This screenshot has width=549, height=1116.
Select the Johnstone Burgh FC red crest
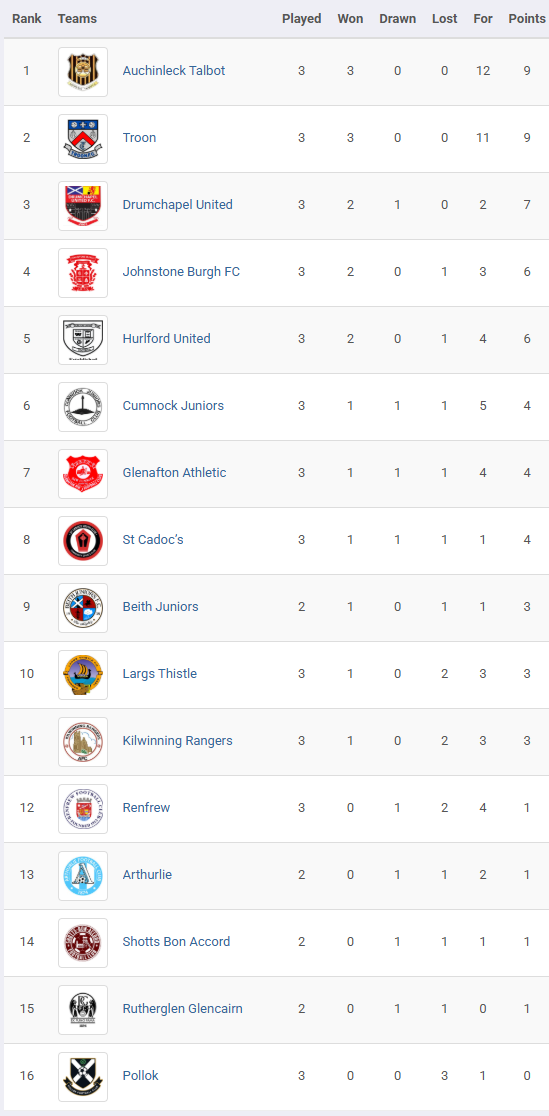(x=83, y=273)
